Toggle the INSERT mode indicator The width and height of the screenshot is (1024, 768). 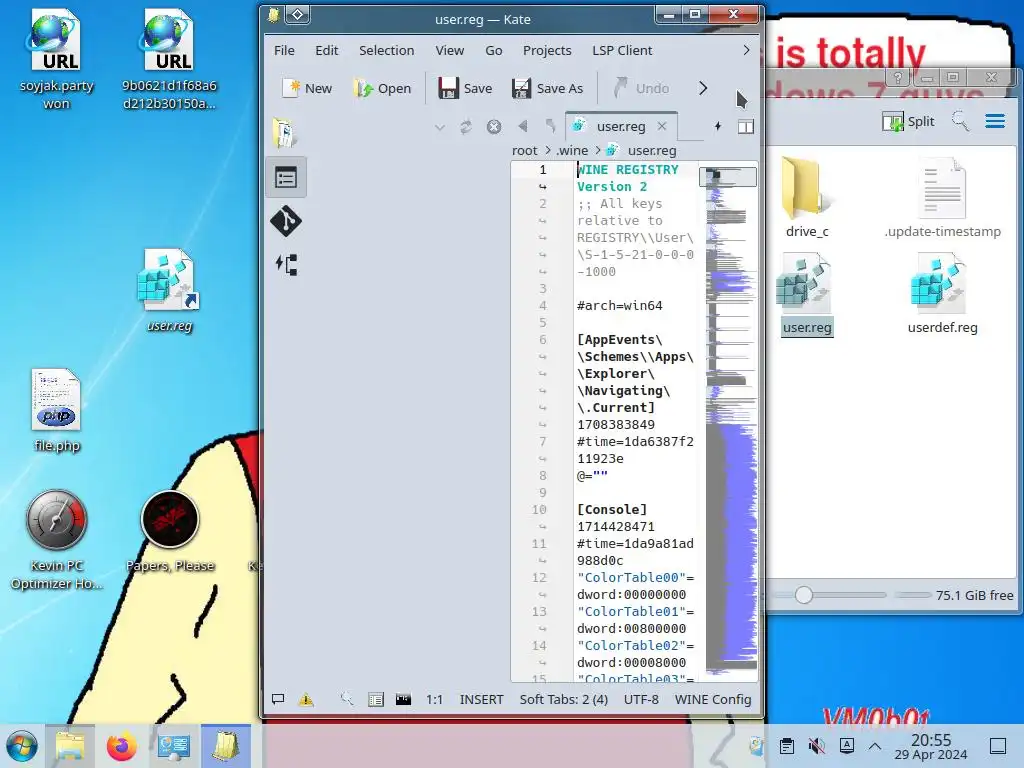click(x=481, y=699)
